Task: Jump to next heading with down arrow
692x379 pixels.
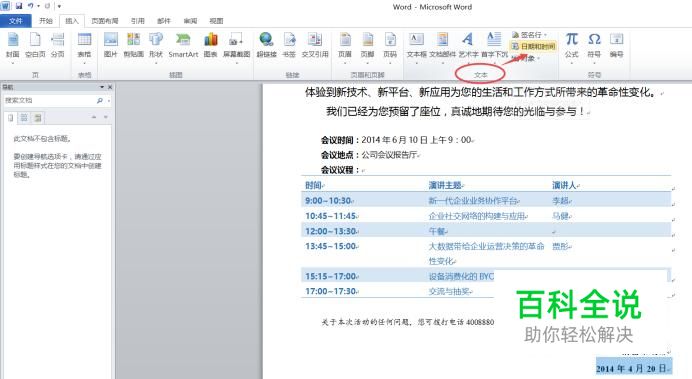Action: (x=105, y=117)
